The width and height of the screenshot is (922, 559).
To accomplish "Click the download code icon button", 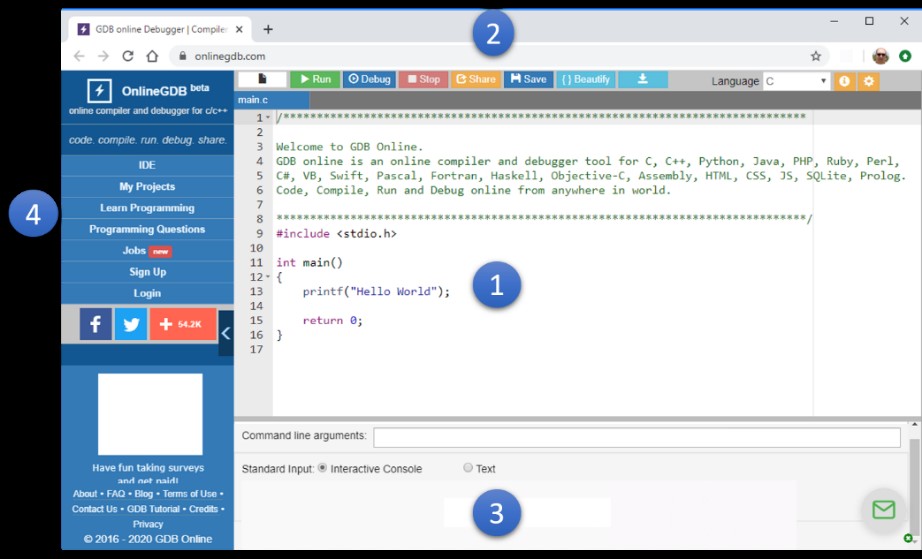I will coord(643,79).
